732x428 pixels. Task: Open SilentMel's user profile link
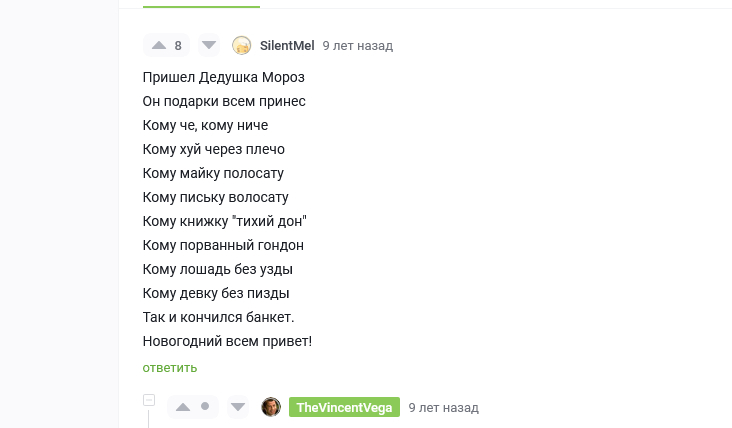(287, 45)
